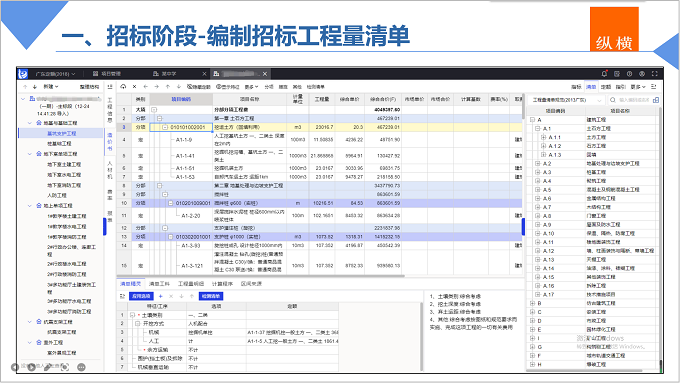Click the right arrow icon in main toolbar
The width and height of the screenshot is (680, 384).
click(x=157, y=87)
